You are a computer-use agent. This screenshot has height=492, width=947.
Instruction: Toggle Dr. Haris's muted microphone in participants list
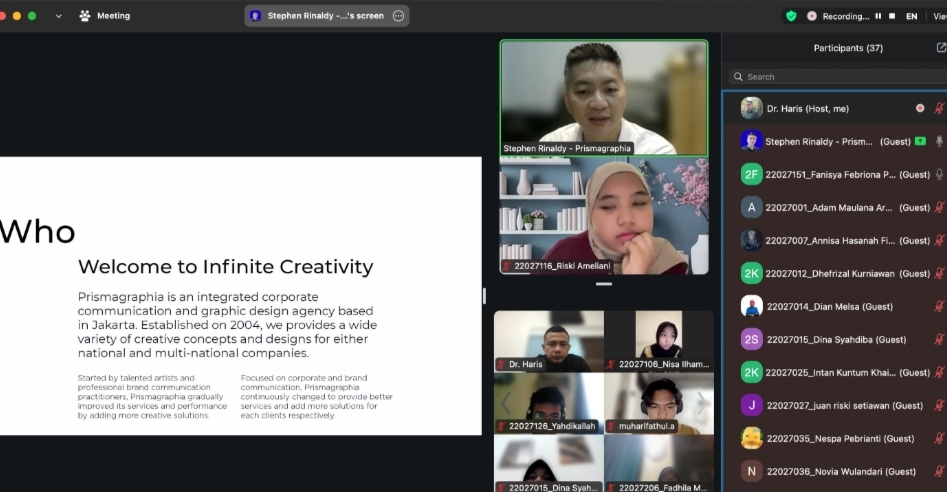(939, 108)
